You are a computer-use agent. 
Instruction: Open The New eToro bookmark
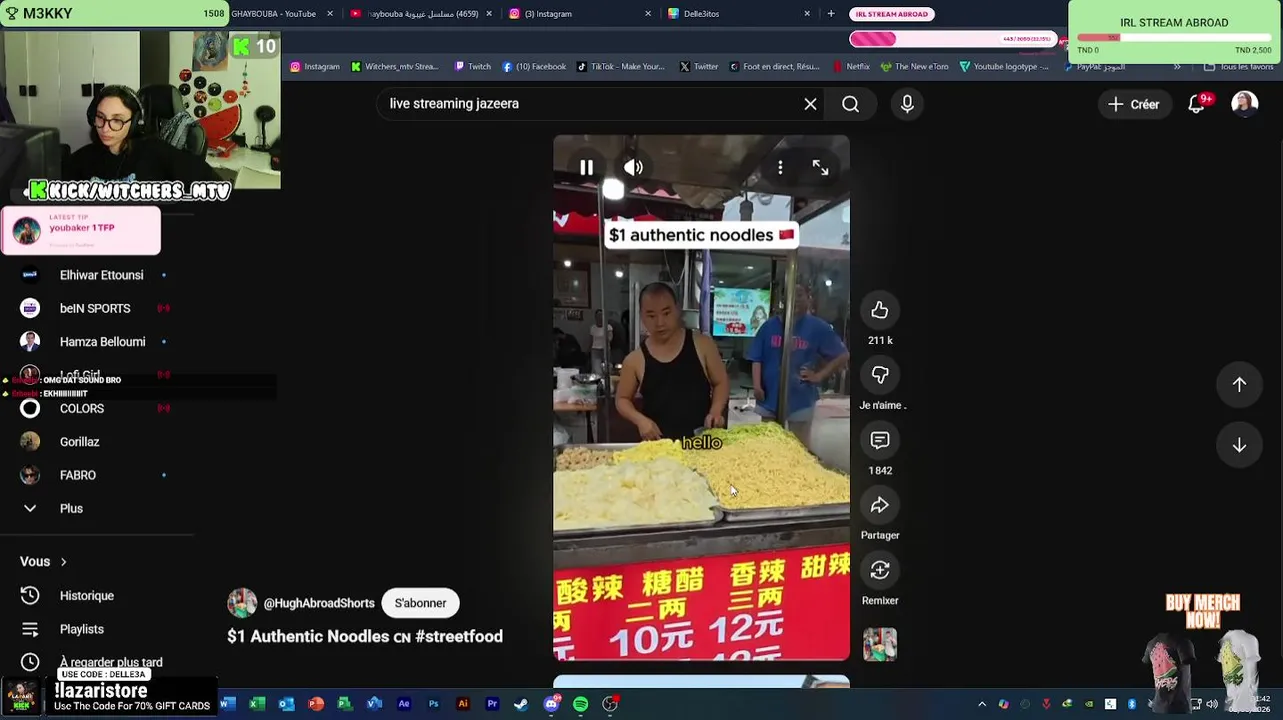point(914,67)
